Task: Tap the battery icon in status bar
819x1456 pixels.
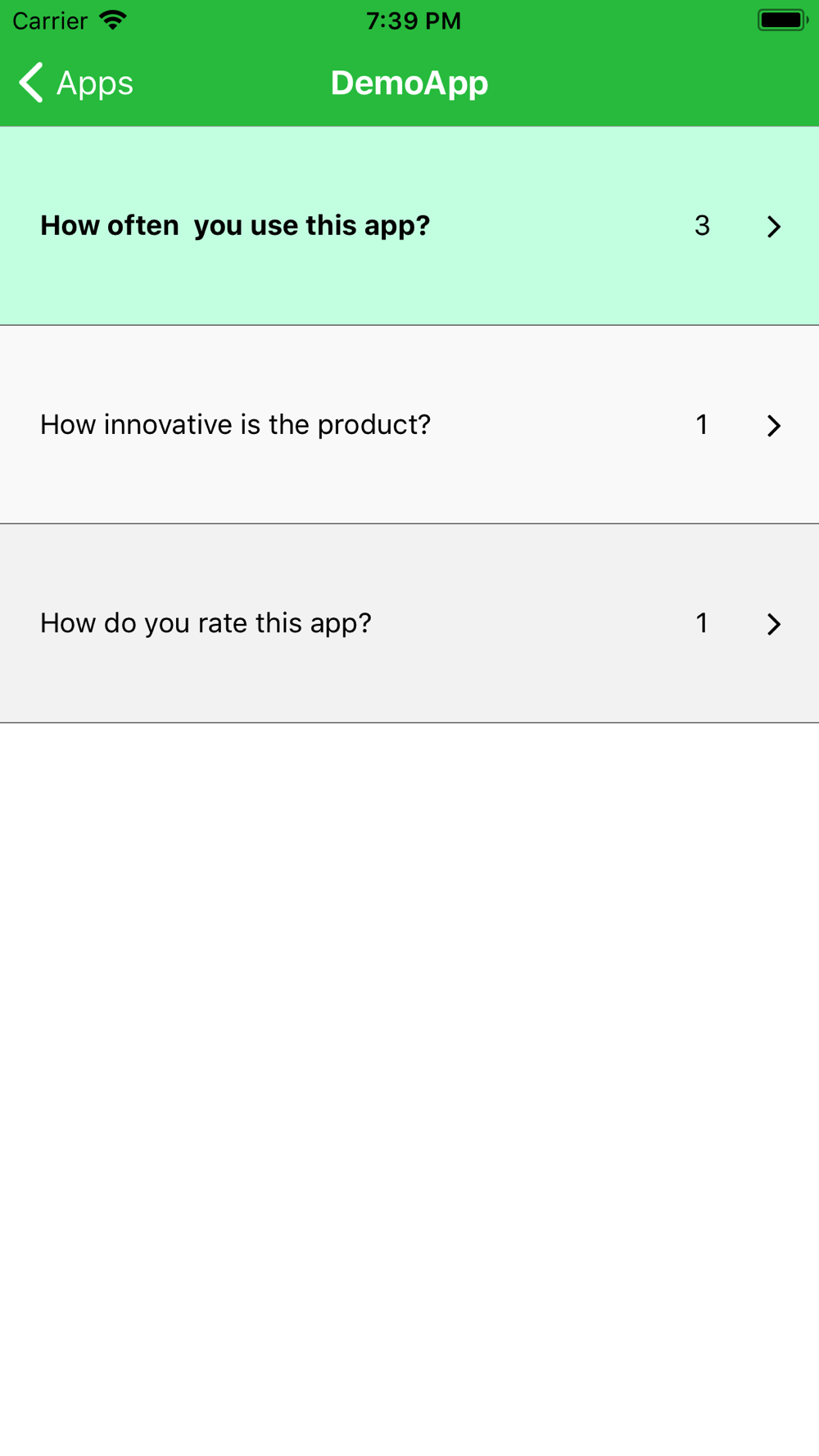Action: pos(782,20)
